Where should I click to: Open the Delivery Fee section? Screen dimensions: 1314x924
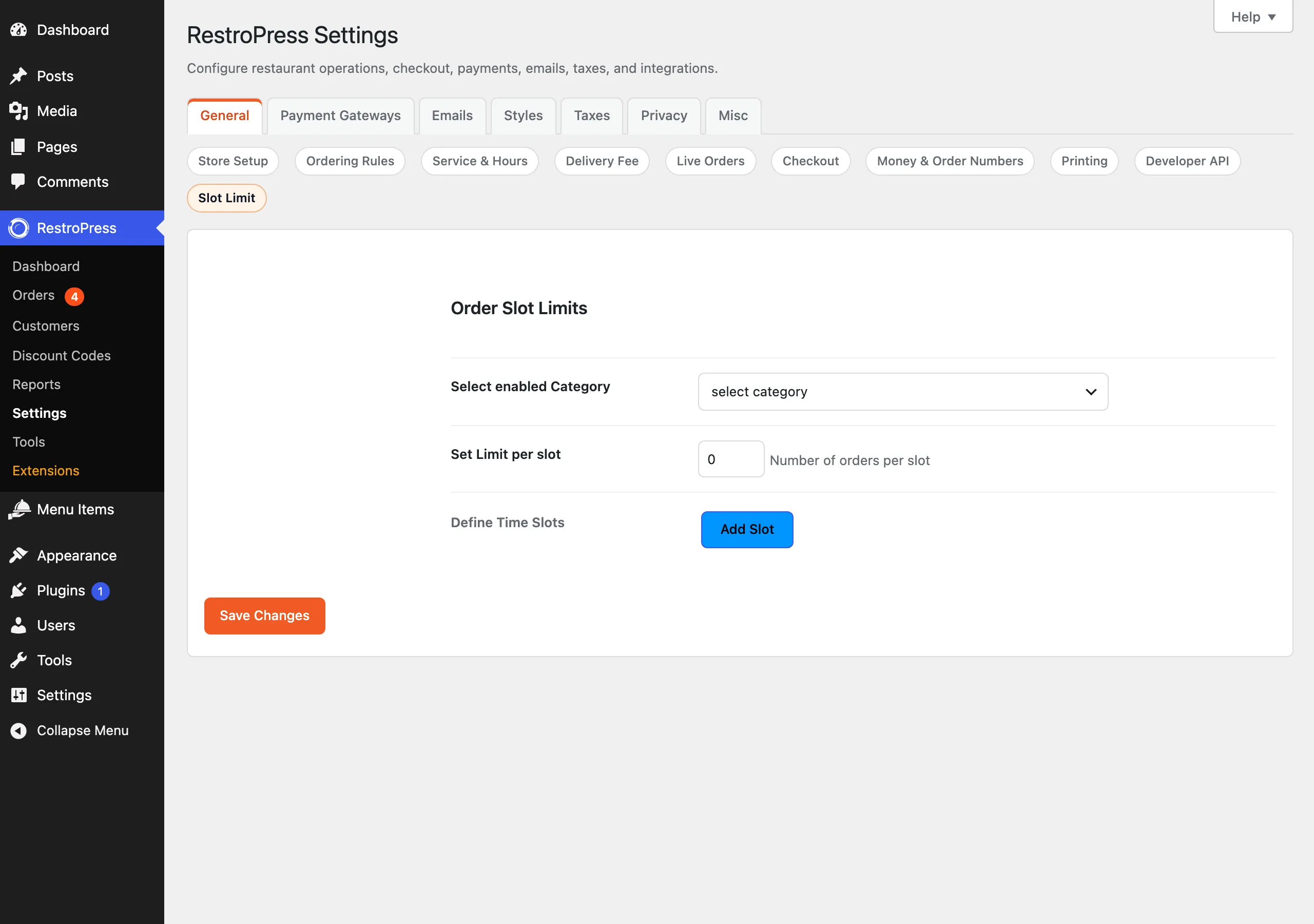[x=602, y=161]
